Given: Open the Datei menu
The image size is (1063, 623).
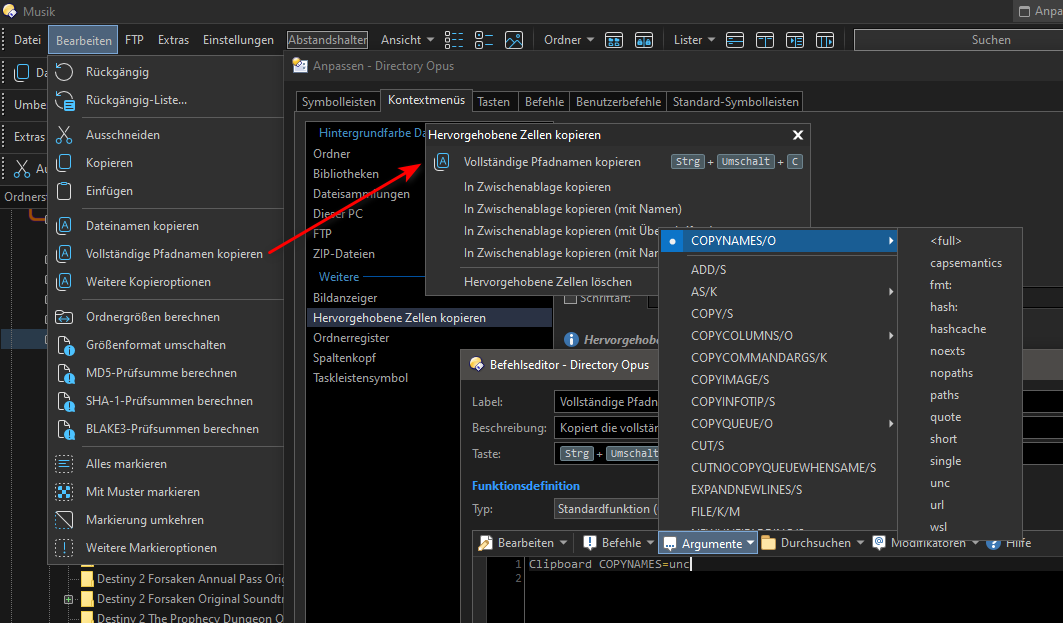Looking at the screenshot, I should (x=27, y=40).
